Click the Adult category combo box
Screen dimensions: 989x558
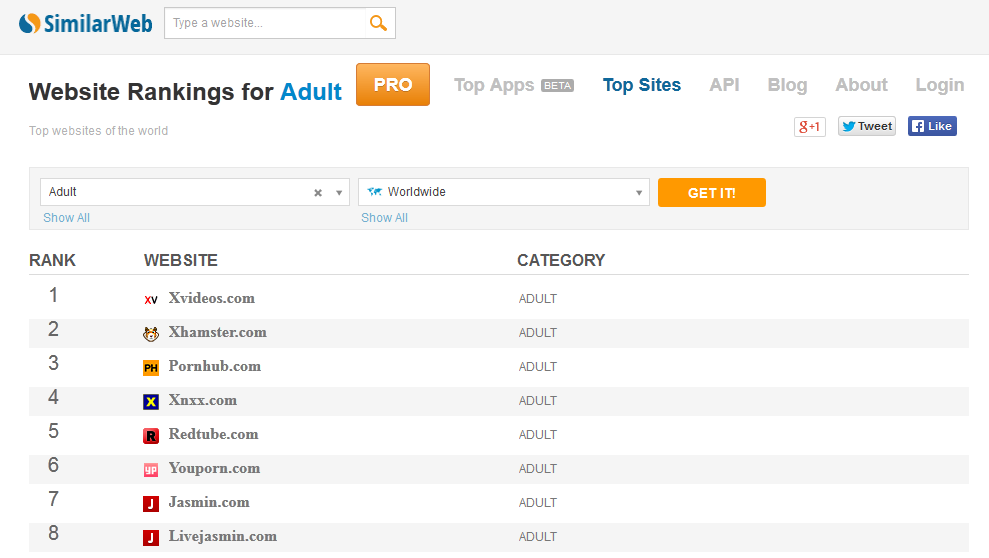tap(195, 192)
